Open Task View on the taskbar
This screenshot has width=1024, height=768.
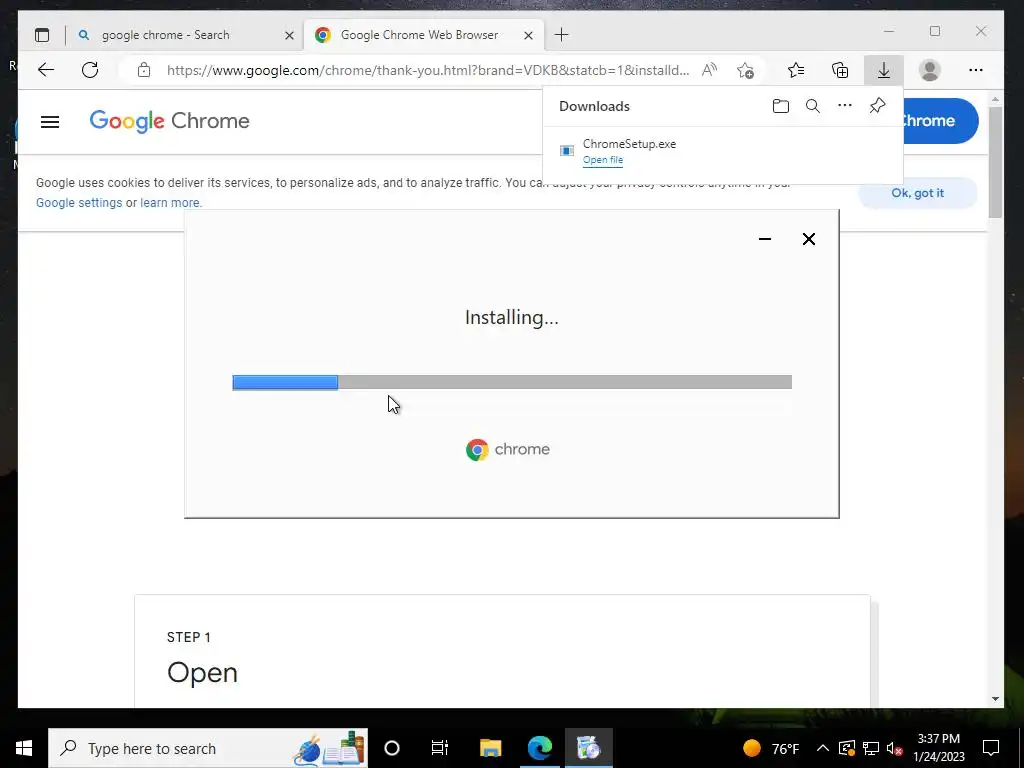click(x=440, y=748)
